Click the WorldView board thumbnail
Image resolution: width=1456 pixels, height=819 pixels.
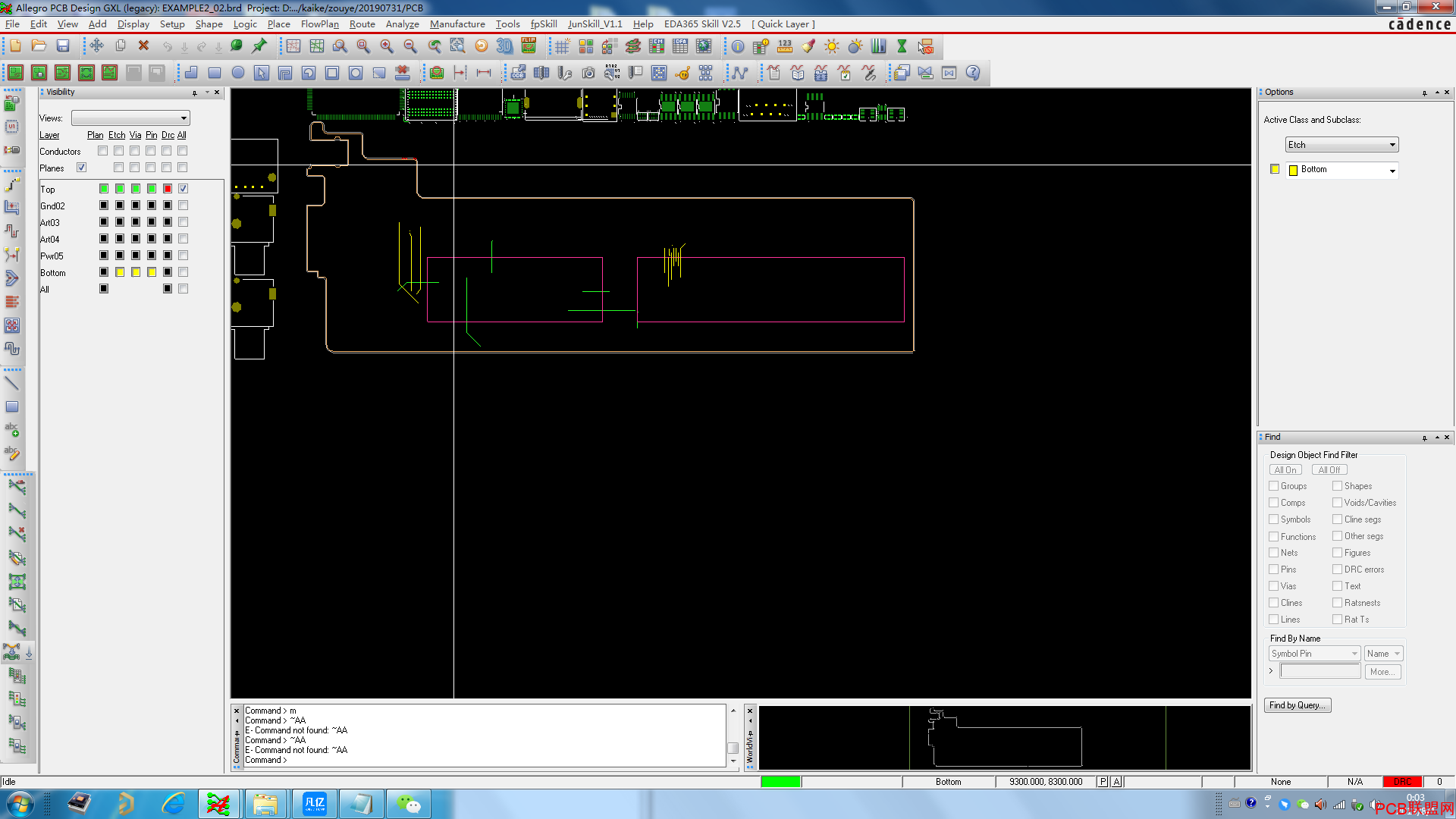1005,738
